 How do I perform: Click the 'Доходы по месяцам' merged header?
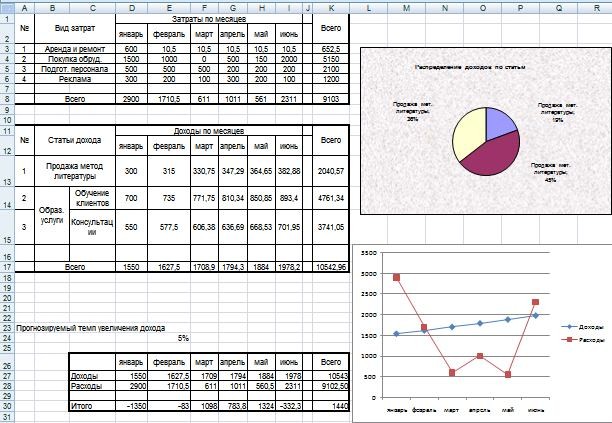click(x=209, y=131)
